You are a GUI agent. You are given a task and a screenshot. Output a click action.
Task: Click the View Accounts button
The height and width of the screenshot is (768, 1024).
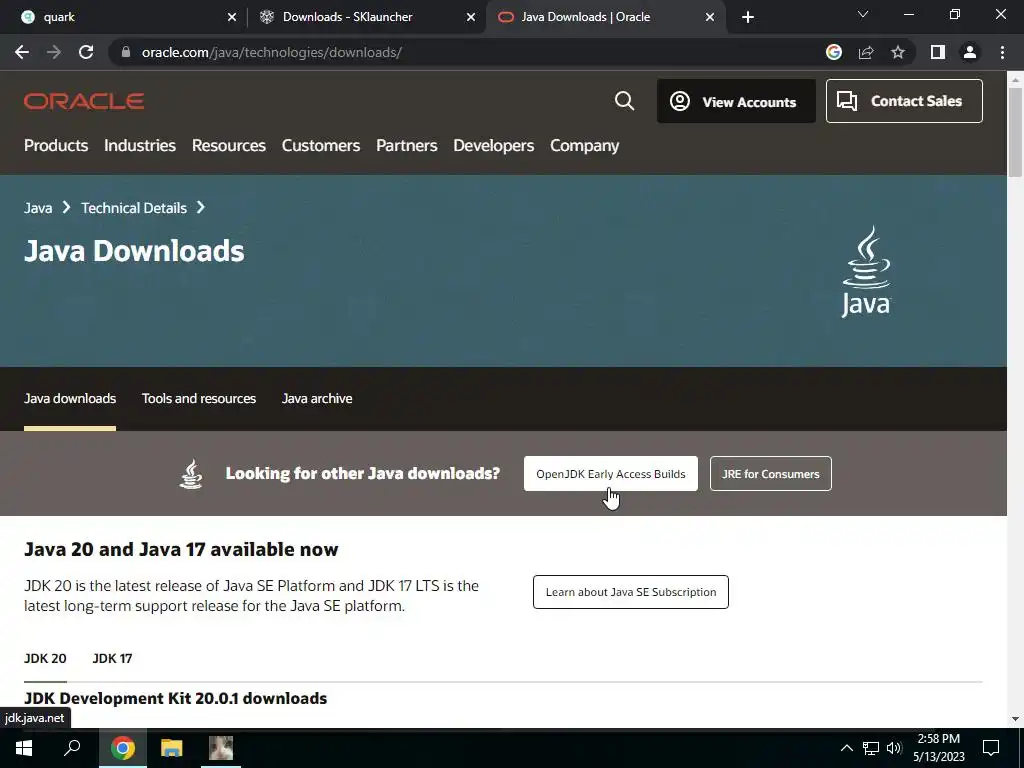click(736, 101)
